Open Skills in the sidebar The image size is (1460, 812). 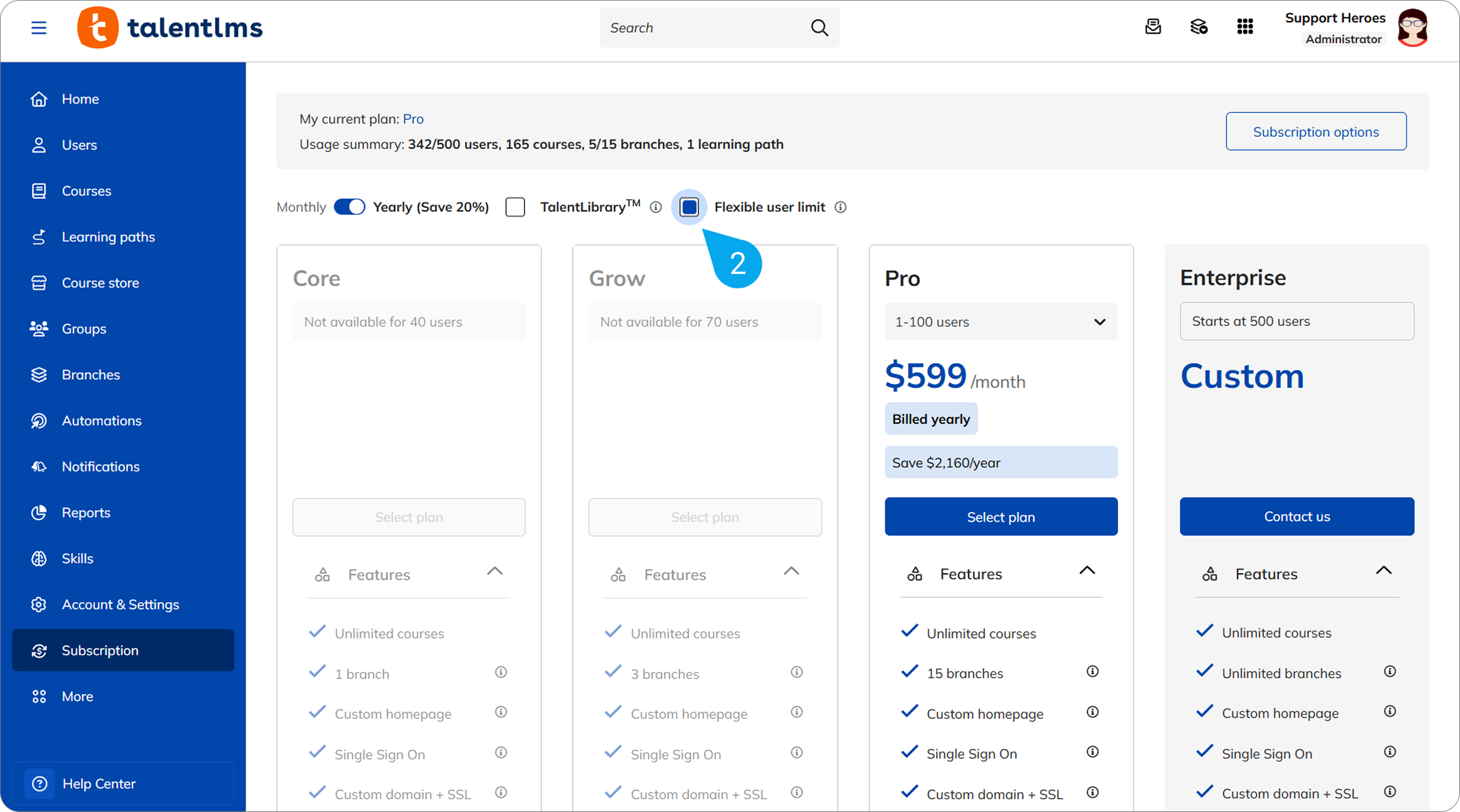click(123, 558)
